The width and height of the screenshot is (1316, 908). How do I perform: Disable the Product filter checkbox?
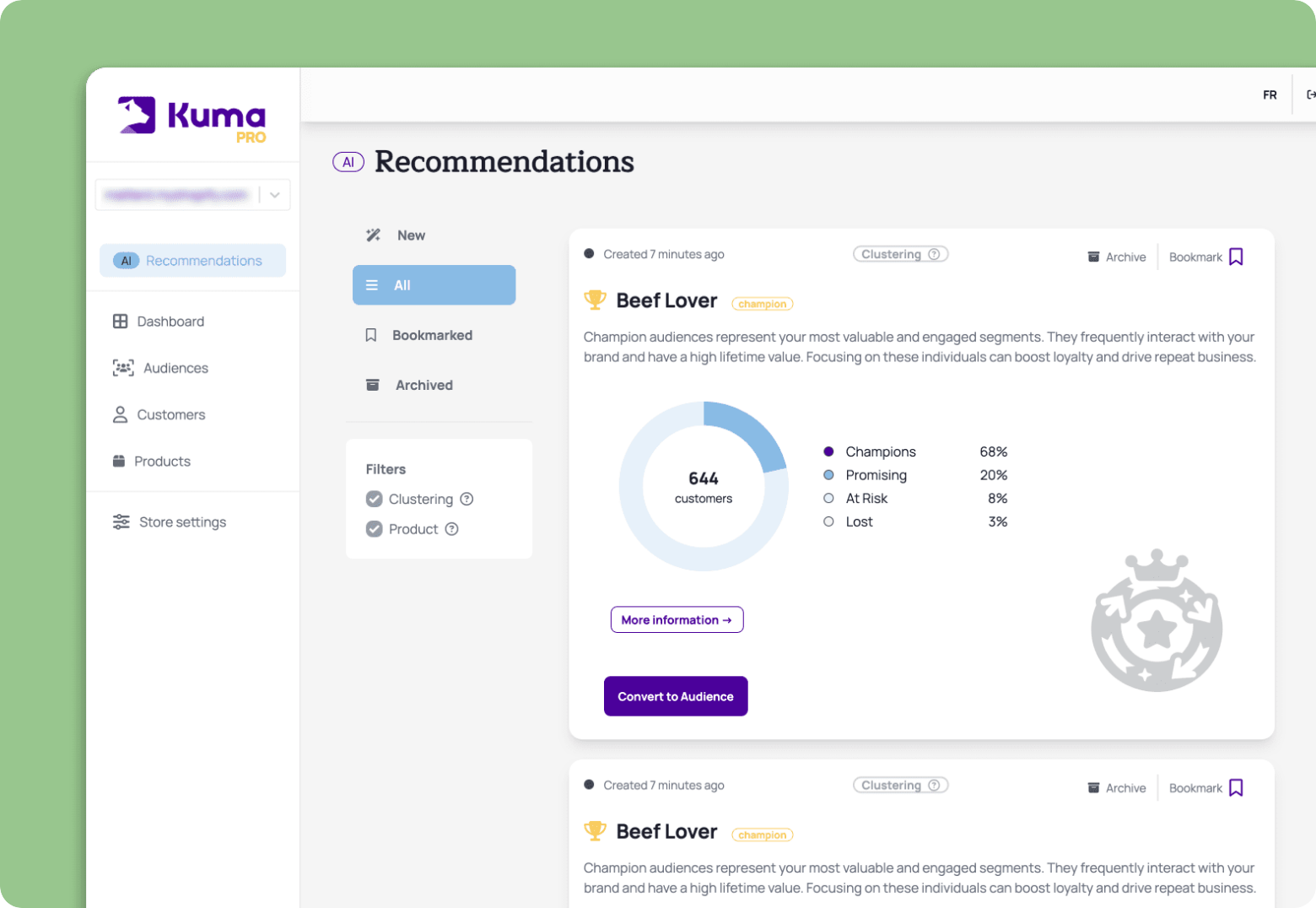[375, 529]
